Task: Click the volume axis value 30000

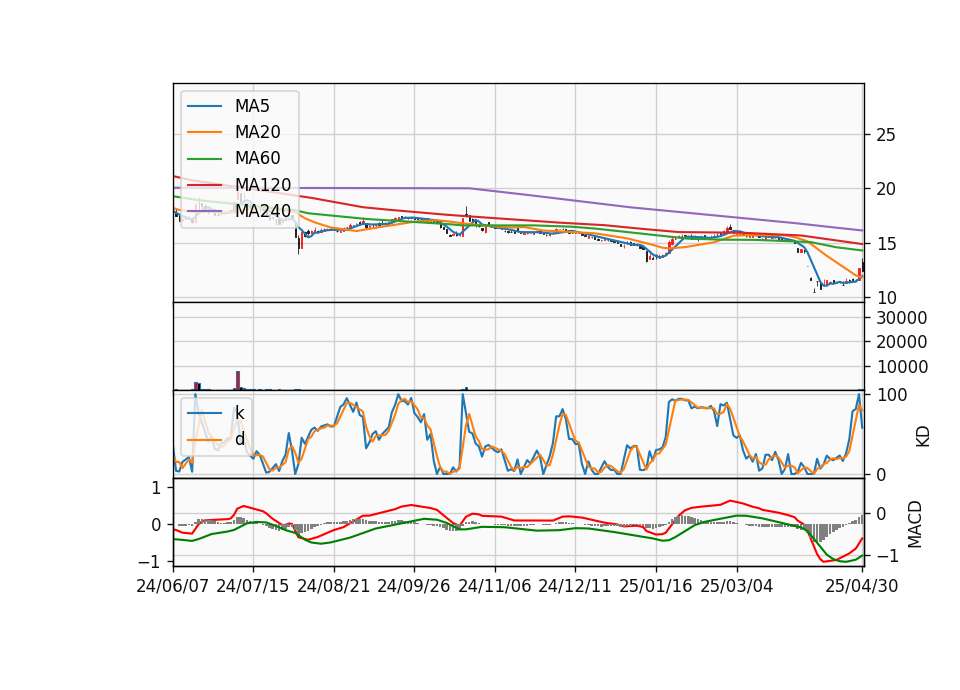Action: click(901, 318)
